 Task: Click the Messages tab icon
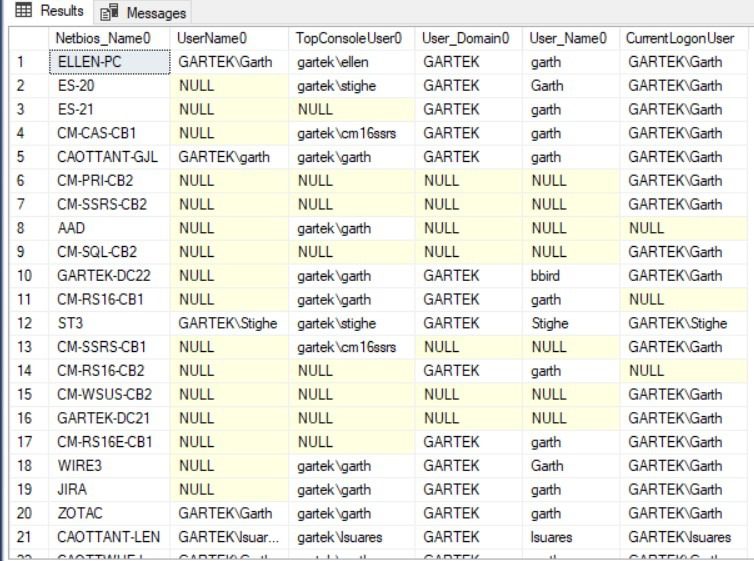109,13
